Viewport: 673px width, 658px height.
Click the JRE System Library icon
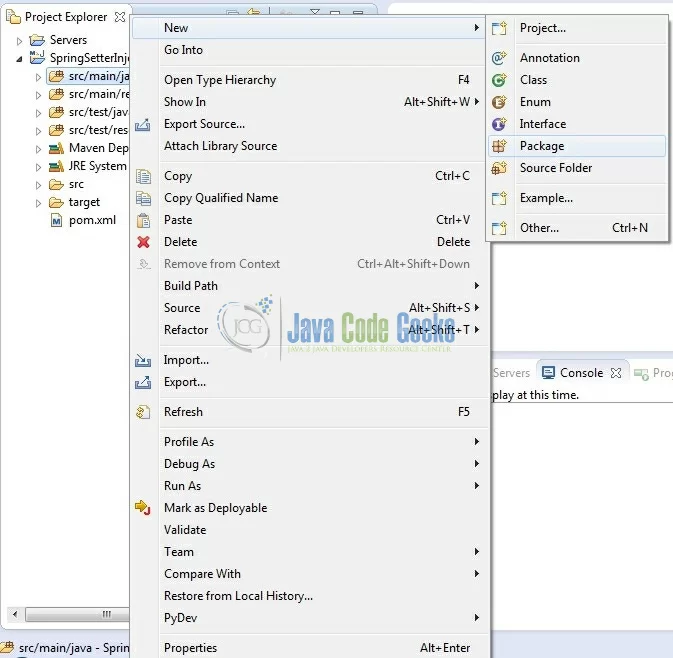tap(56, 167)
